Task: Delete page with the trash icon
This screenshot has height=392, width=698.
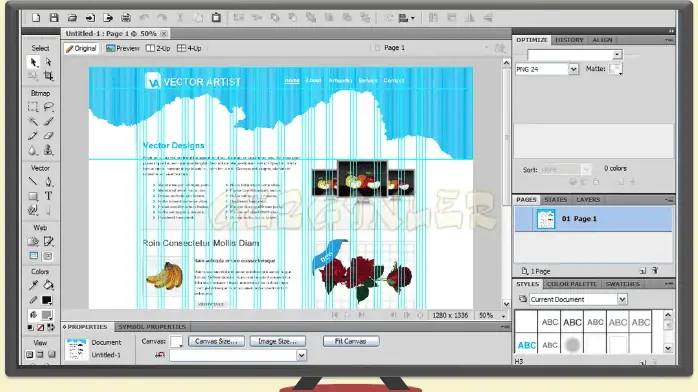Action: [x=655, y=271]
